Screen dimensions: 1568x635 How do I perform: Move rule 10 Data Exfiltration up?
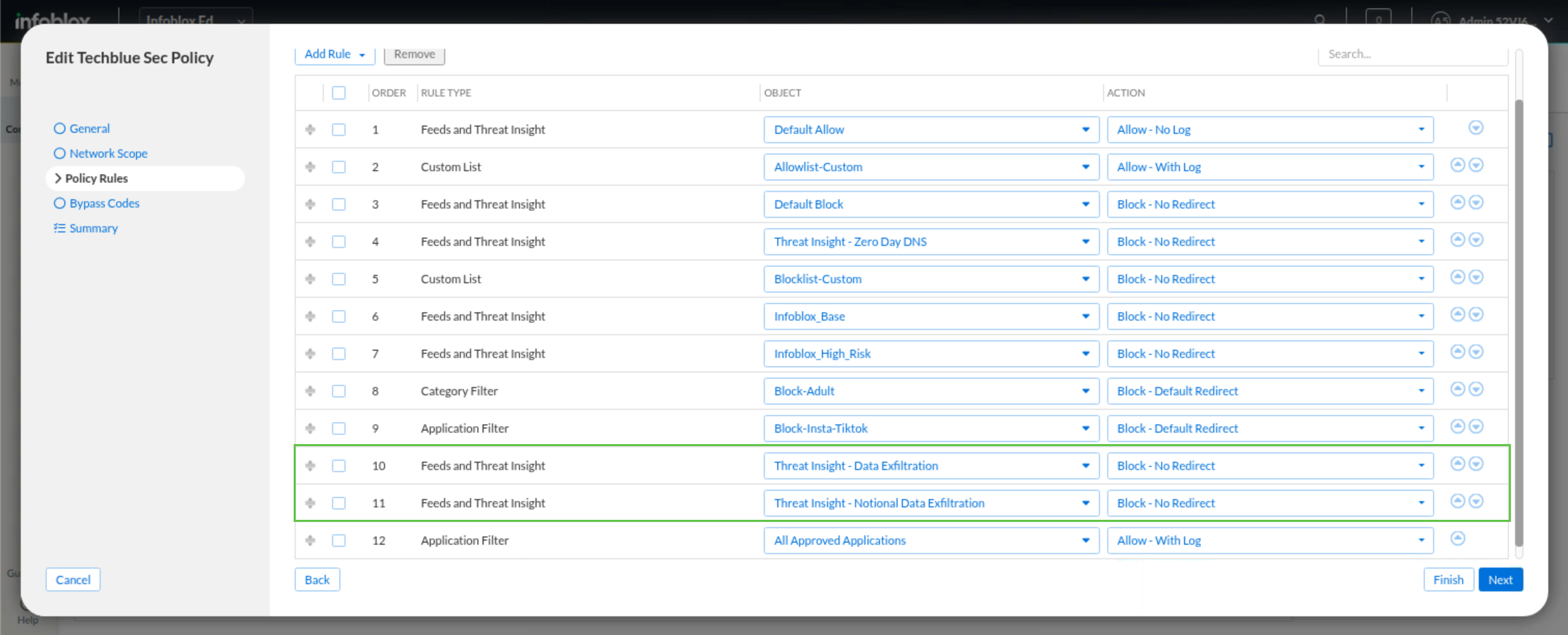point(1457,464)
